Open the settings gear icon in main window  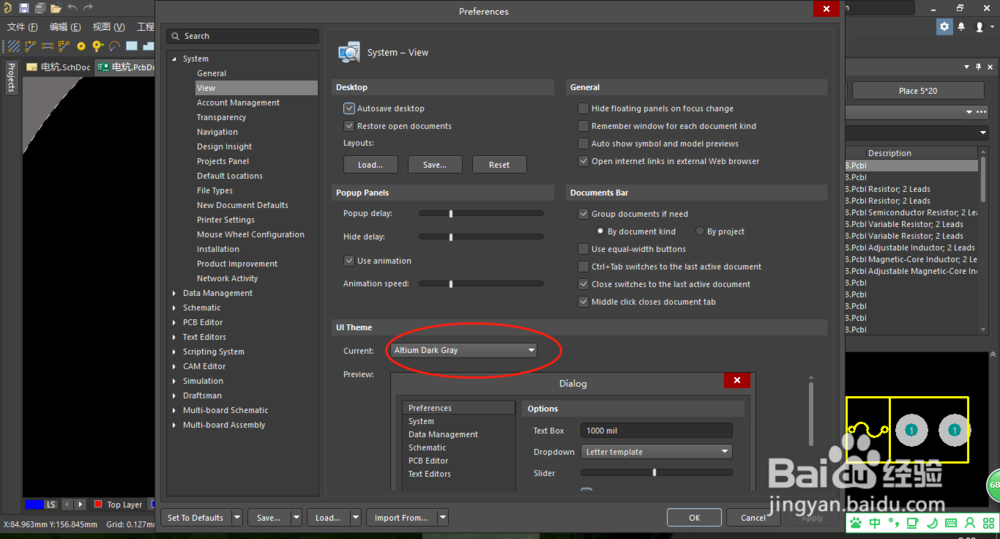[x=945, y=26]
